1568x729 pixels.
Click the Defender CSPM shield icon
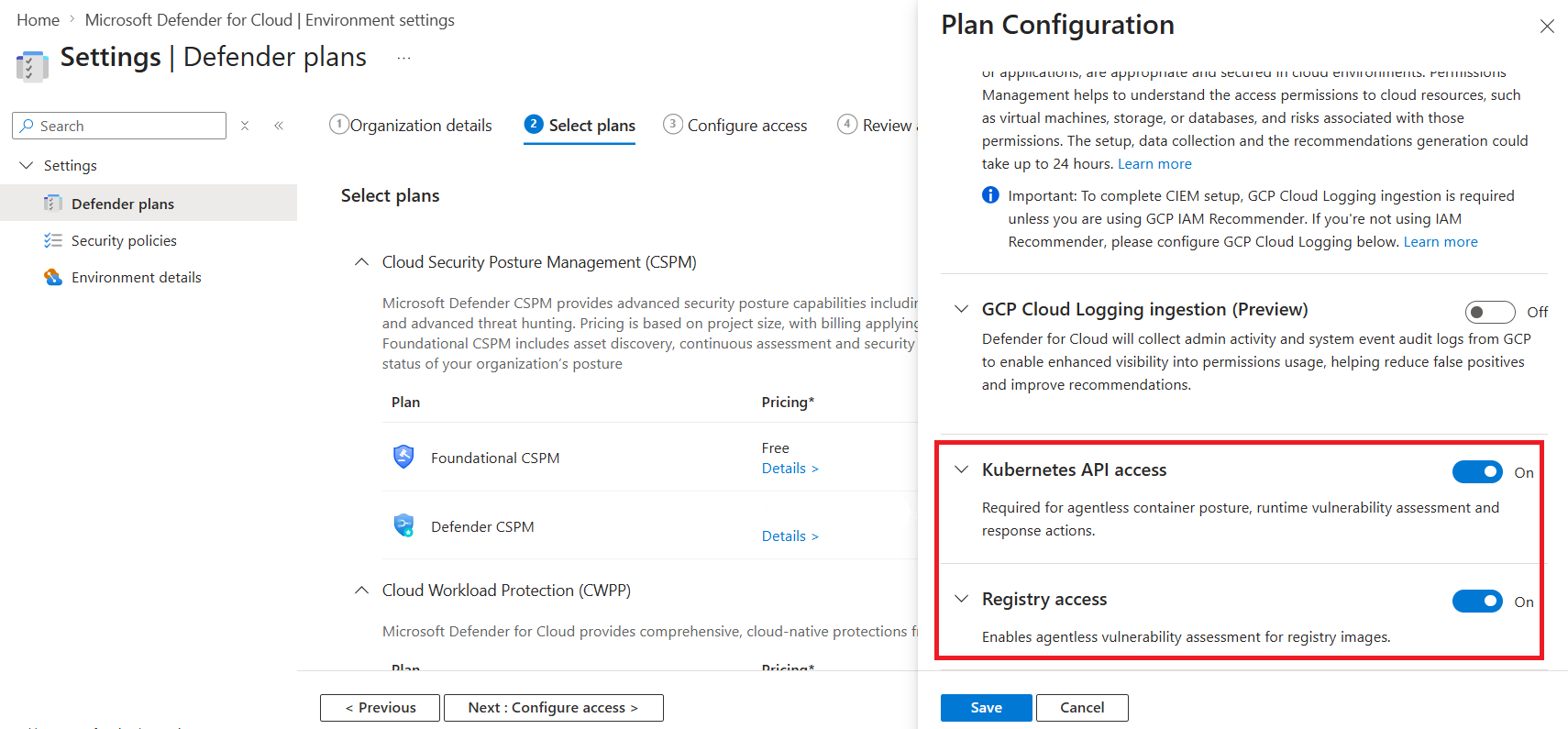tap(403, 525)
